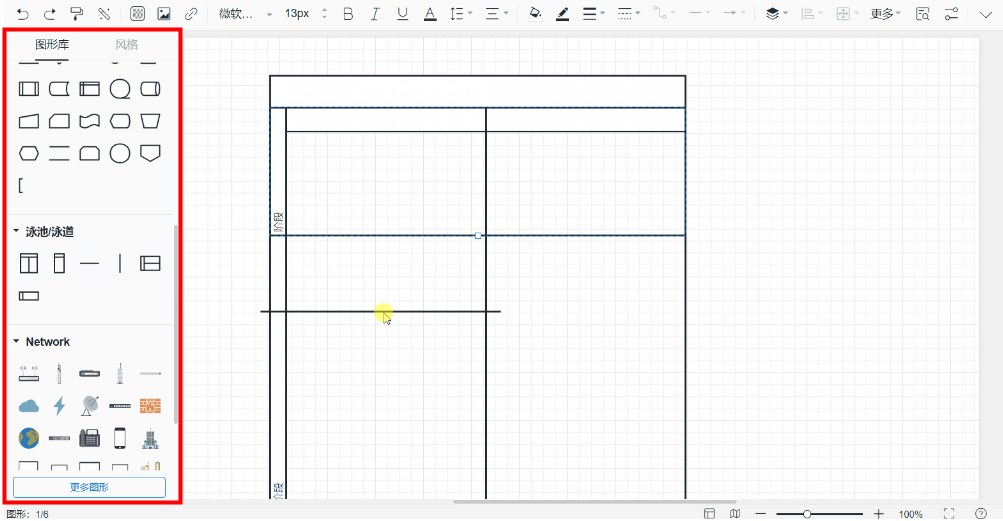
Task: Open the line width dropdown
Action: [594, 13]
